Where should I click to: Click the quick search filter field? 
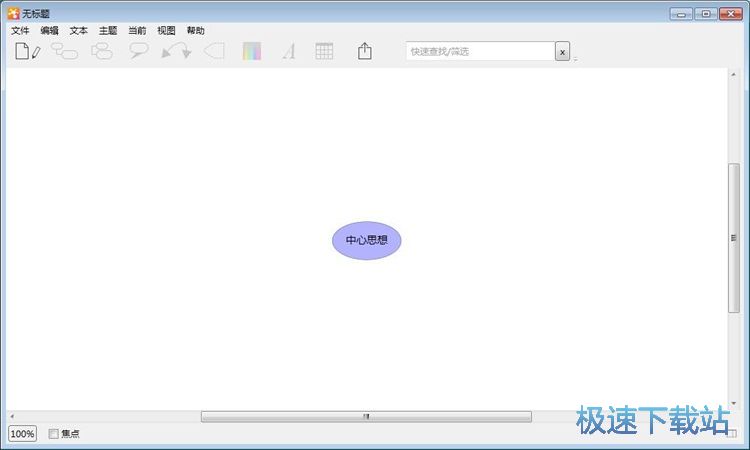(480, 52)
